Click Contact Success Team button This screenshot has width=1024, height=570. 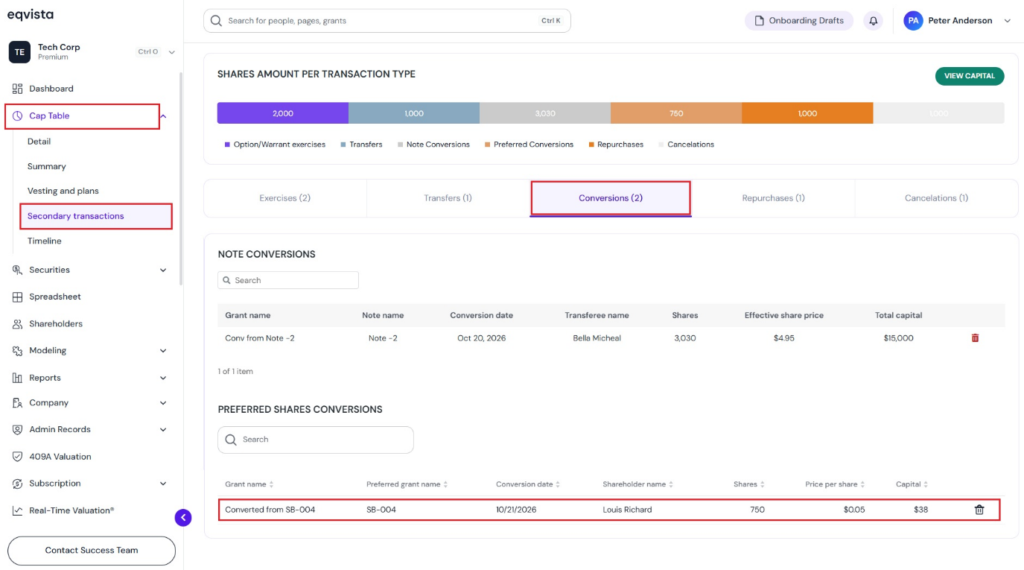(91, 550)
